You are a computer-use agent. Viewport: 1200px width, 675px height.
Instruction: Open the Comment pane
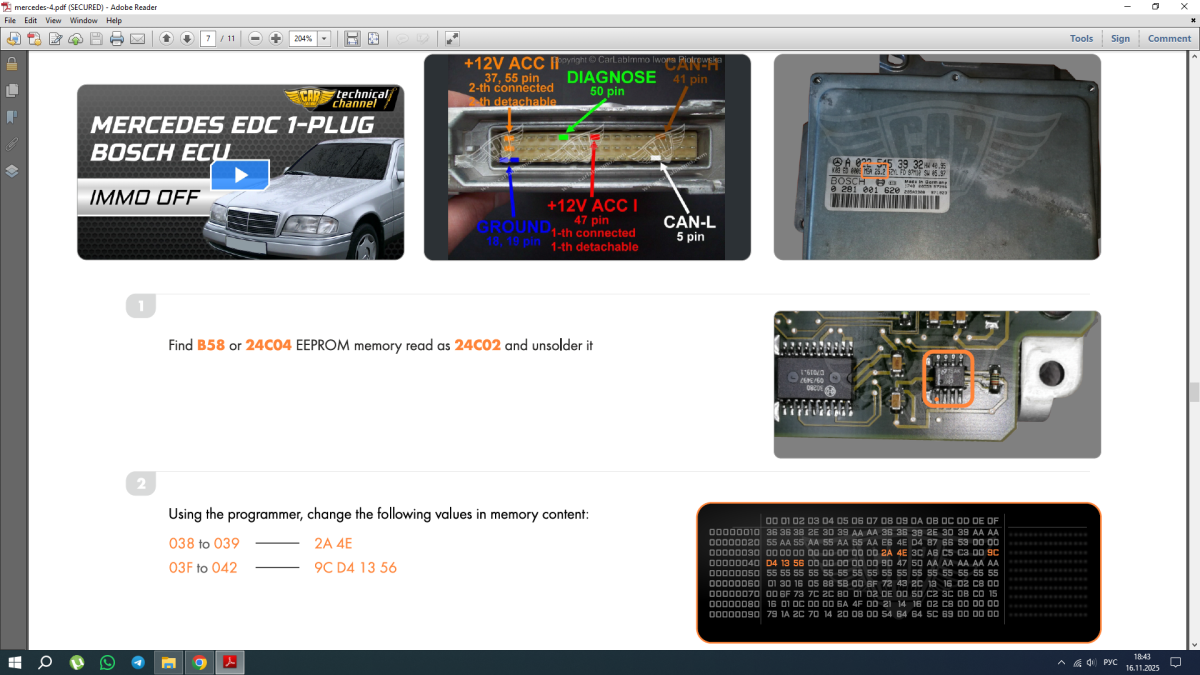(1169, 39)
